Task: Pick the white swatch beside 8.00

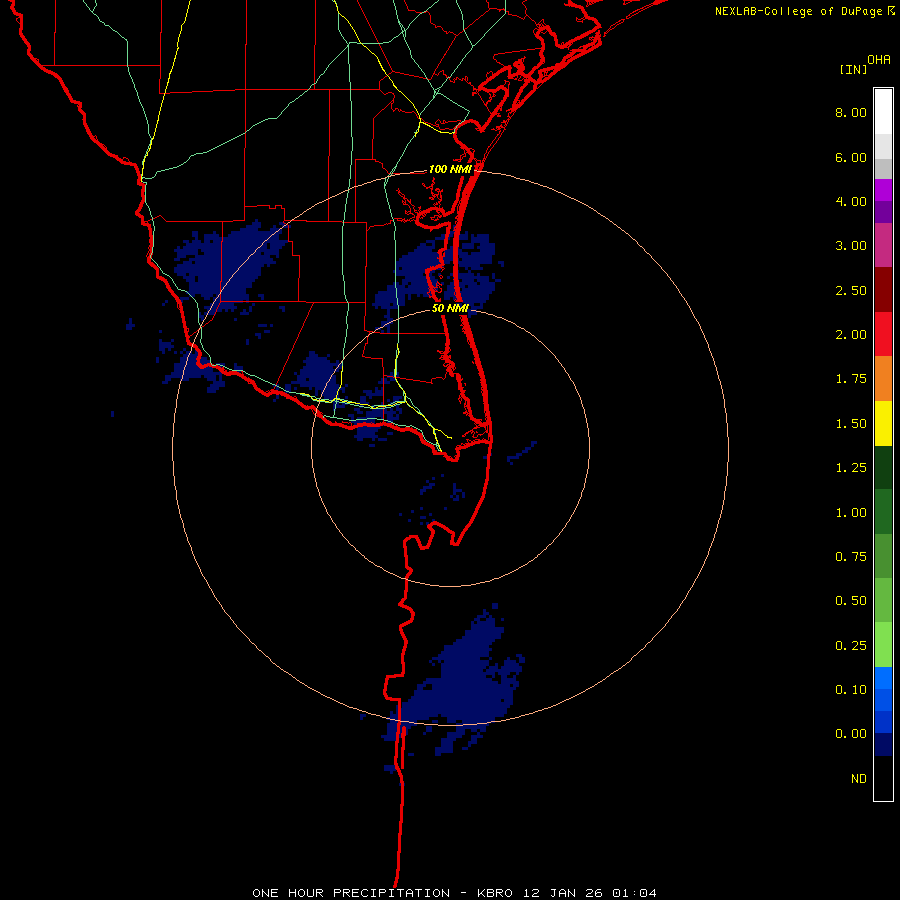Action: pos(883,112)
